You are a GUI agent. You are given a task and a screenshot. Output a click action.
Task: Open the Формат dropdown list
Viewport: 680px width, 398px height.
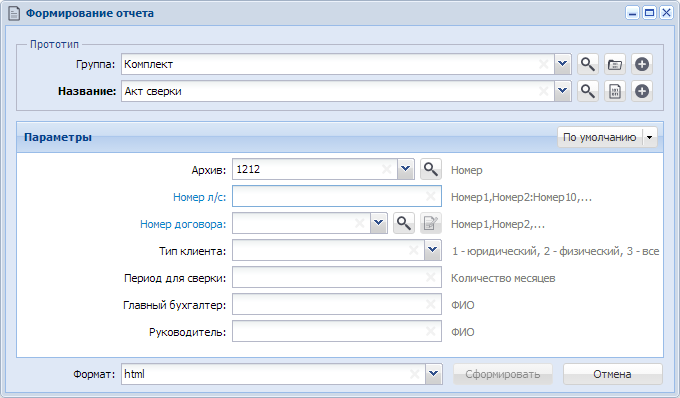[433, 374]
